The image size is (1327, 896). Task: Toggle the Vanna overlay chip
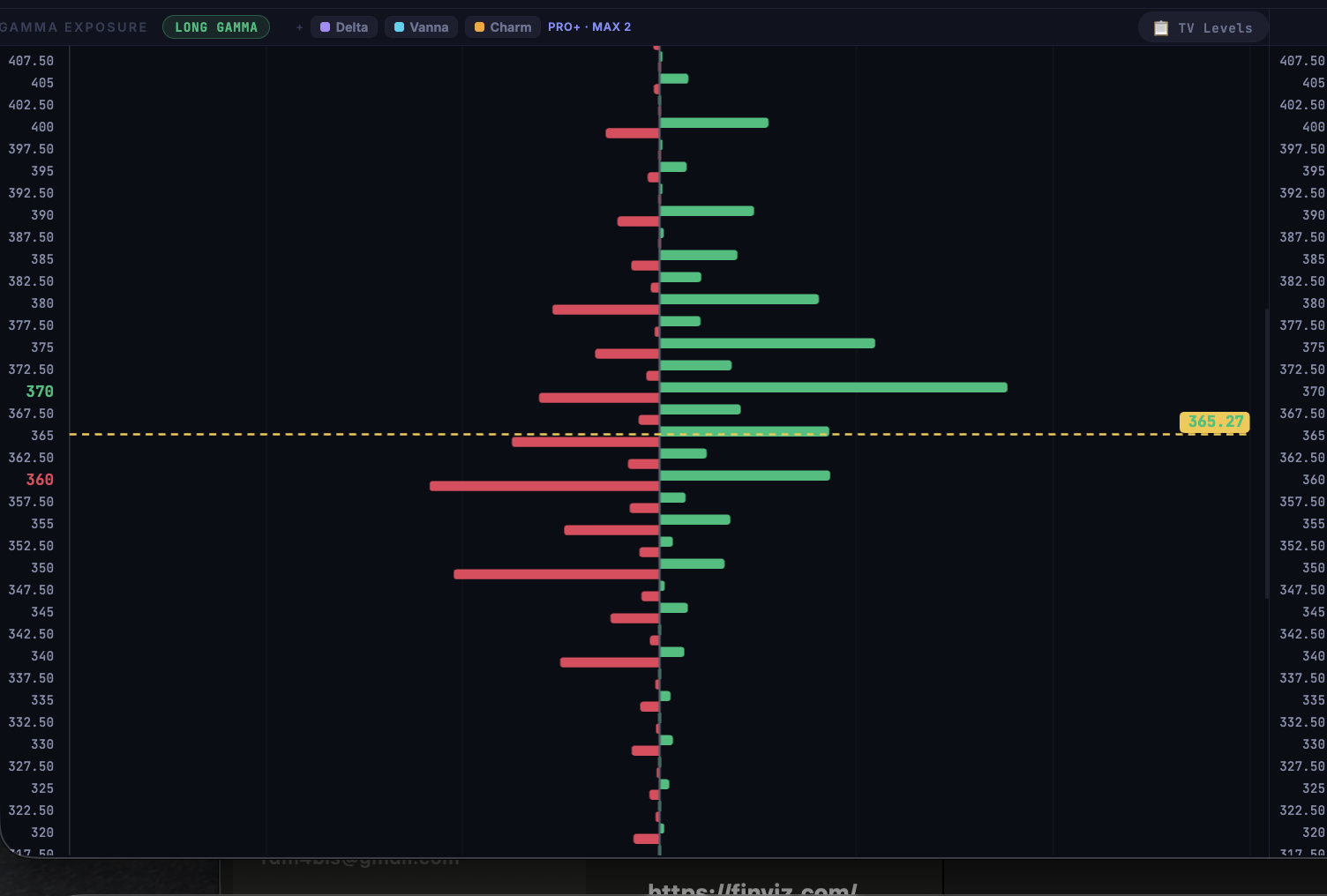point(421,27)
